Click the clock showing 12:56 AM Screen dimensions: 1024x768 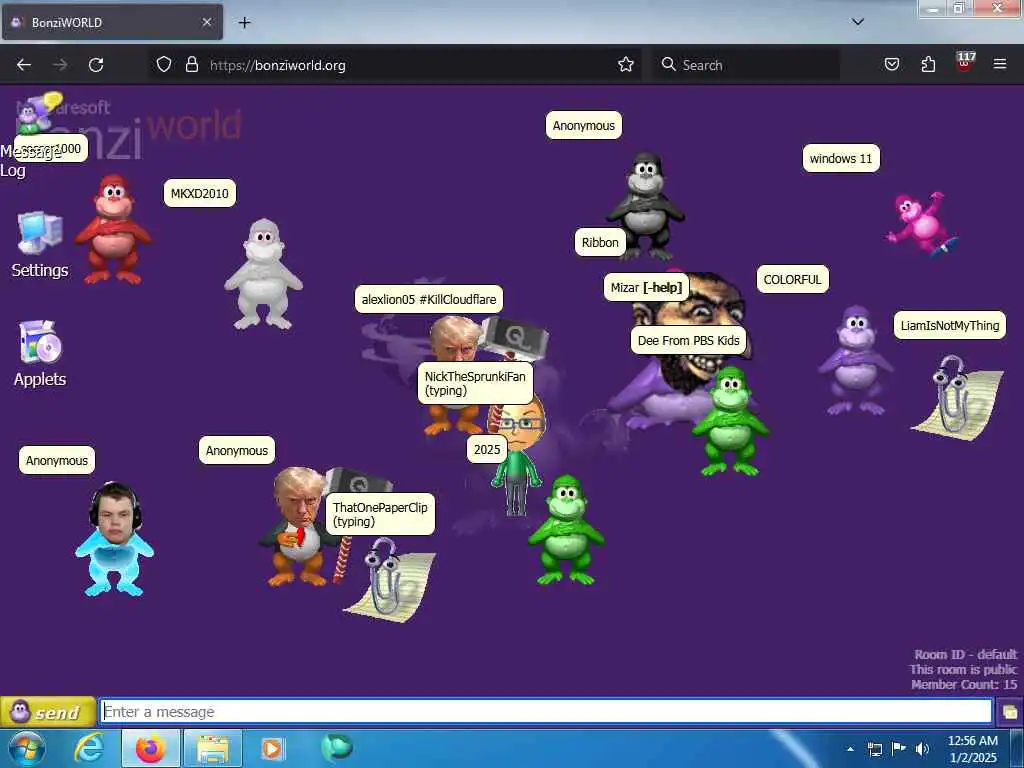(x=972, y=748)
